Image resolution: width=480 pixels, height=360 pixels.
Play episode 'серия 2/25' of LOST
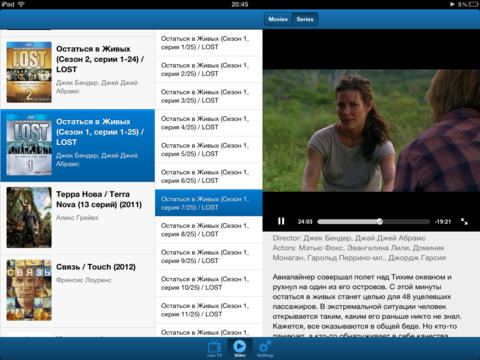pyautogui.click(x=209, y=69)
